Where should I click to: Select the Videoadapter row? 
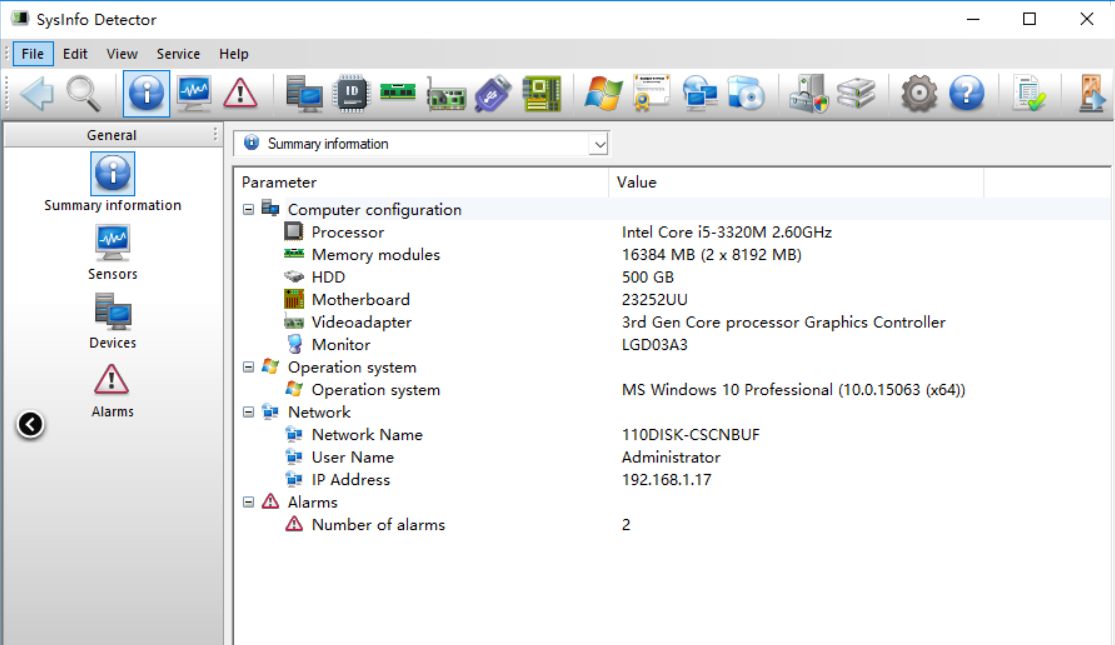tap(672, 322)
